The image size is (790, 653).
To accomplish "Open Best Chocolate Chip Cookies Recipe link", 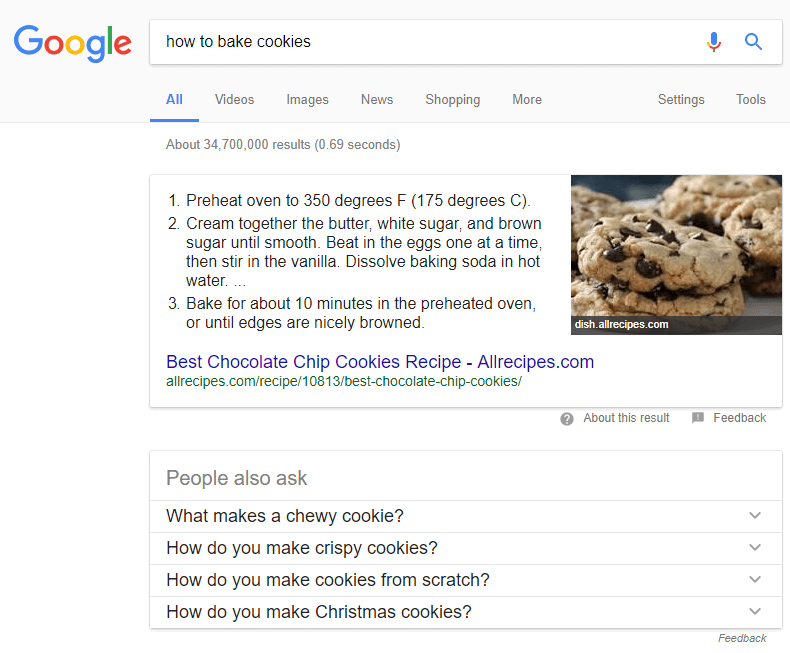I will (x=380, y=362).
